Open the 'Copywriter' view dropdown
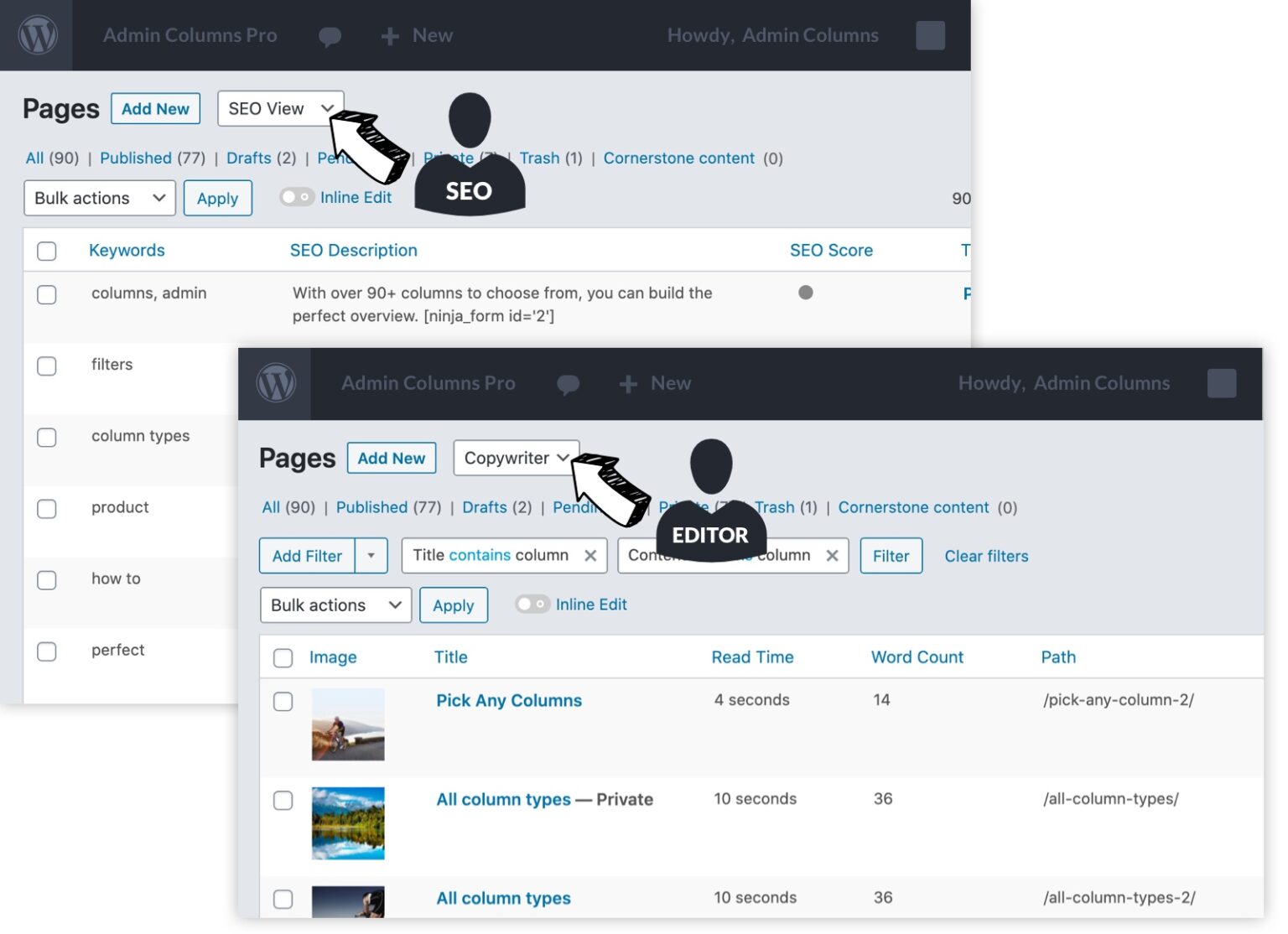The image size is (1288, 934). click(516, 459)
